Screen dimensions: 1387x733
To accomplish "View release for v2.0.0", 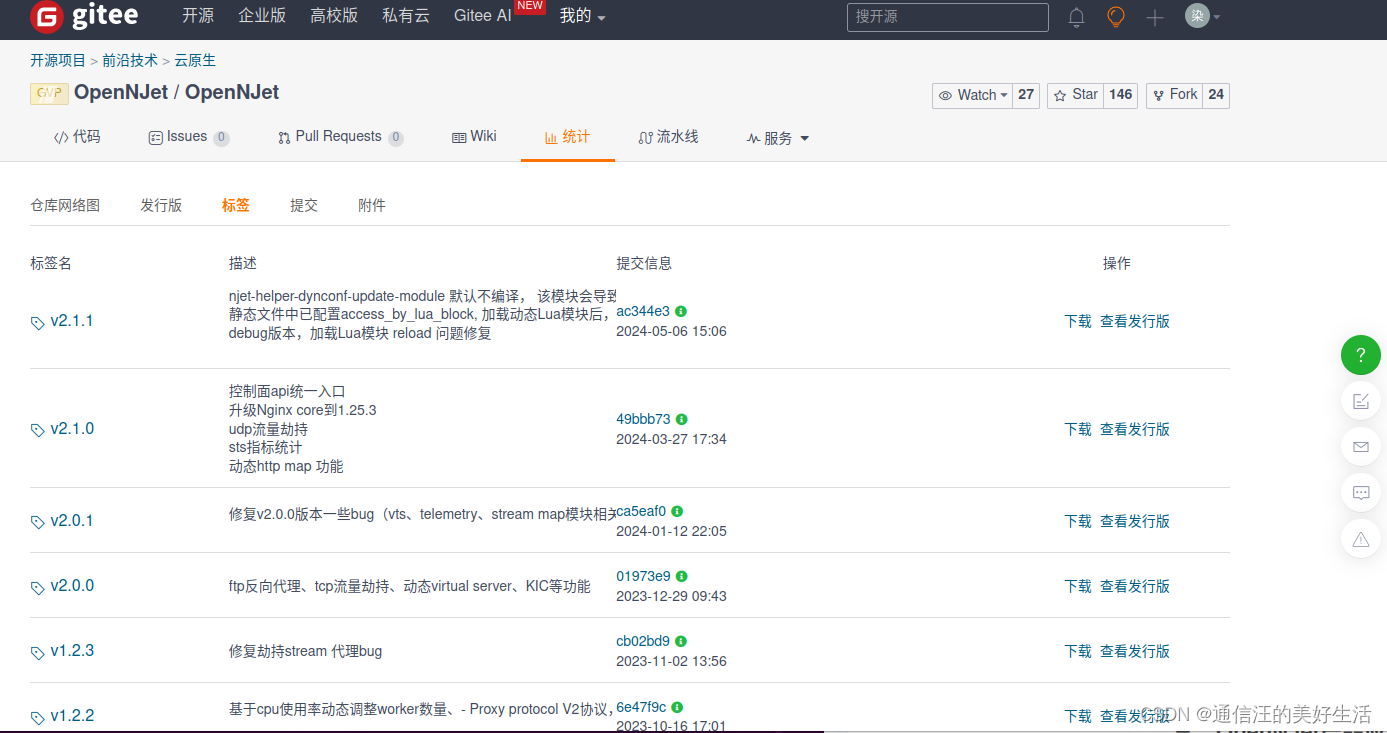I will (1135, 587).
